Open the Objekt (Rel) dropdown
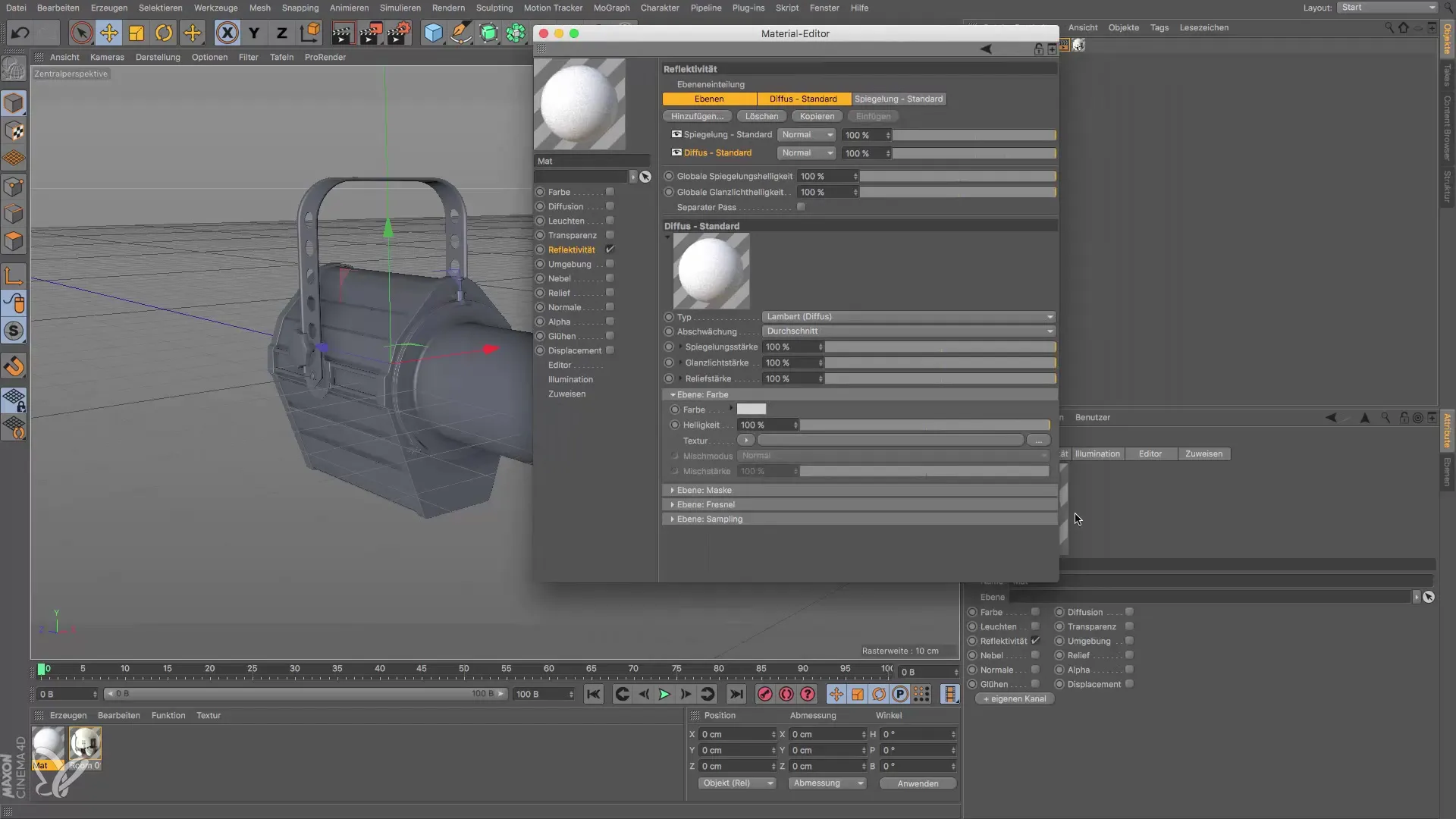The image size is (1456, 819). point(736,783)
